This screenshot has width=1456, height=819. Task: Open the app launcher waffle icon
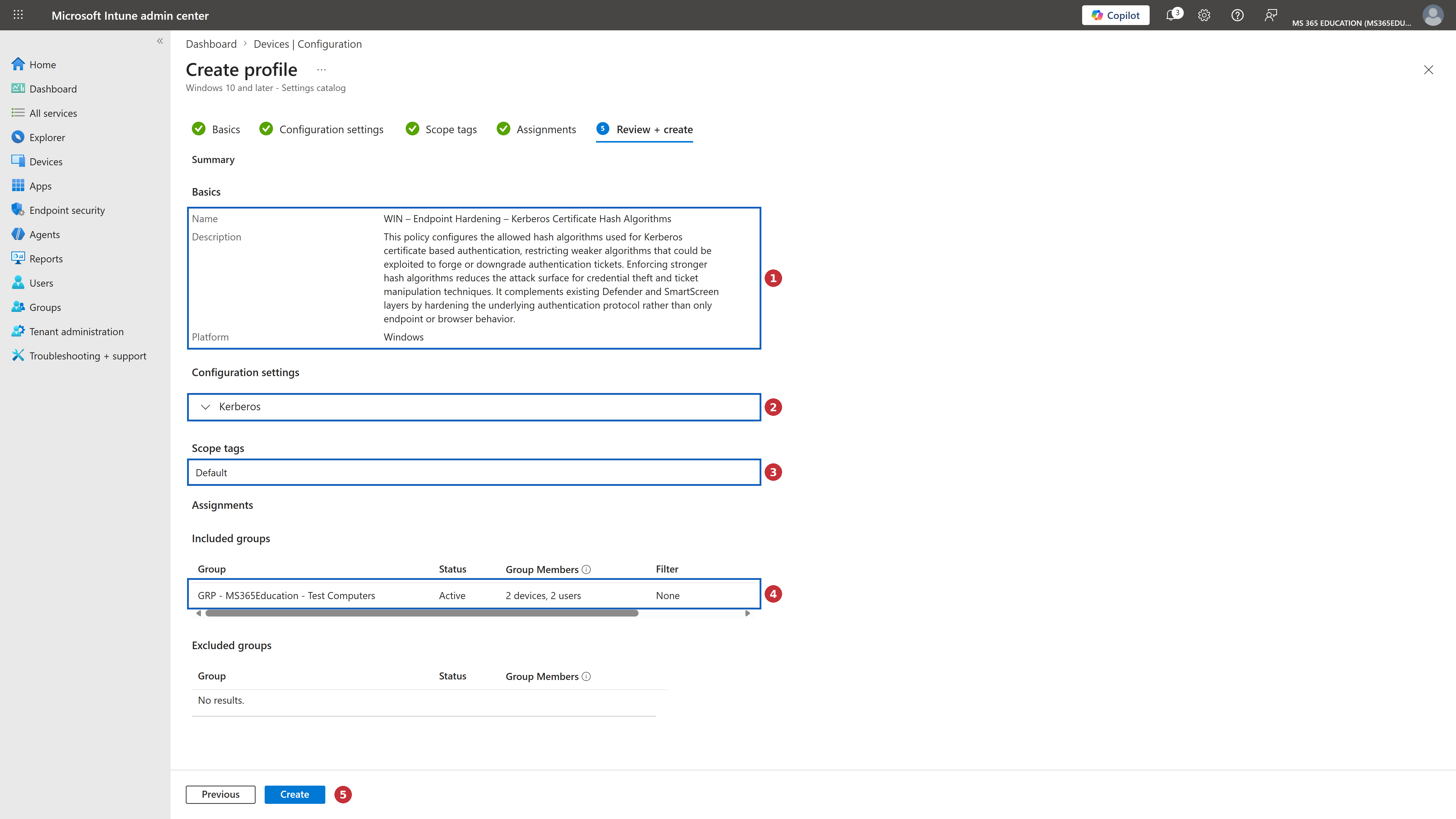[x=18, y=15]
